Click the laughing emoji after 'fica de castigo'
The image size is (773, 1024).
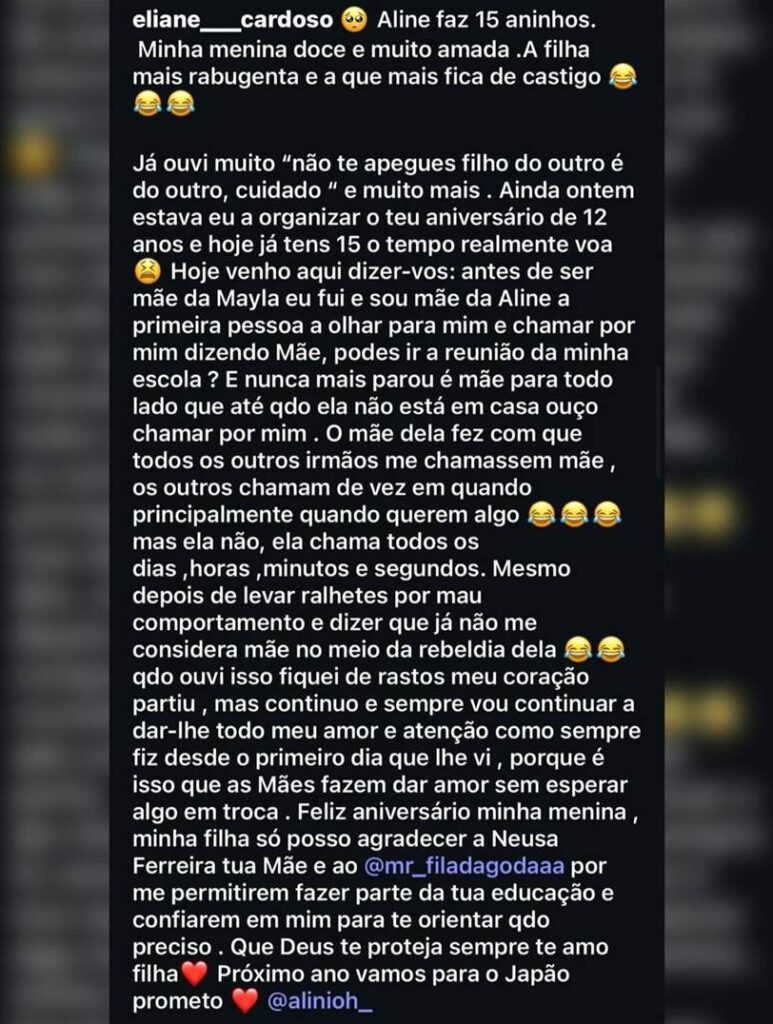tap(622, 77)
